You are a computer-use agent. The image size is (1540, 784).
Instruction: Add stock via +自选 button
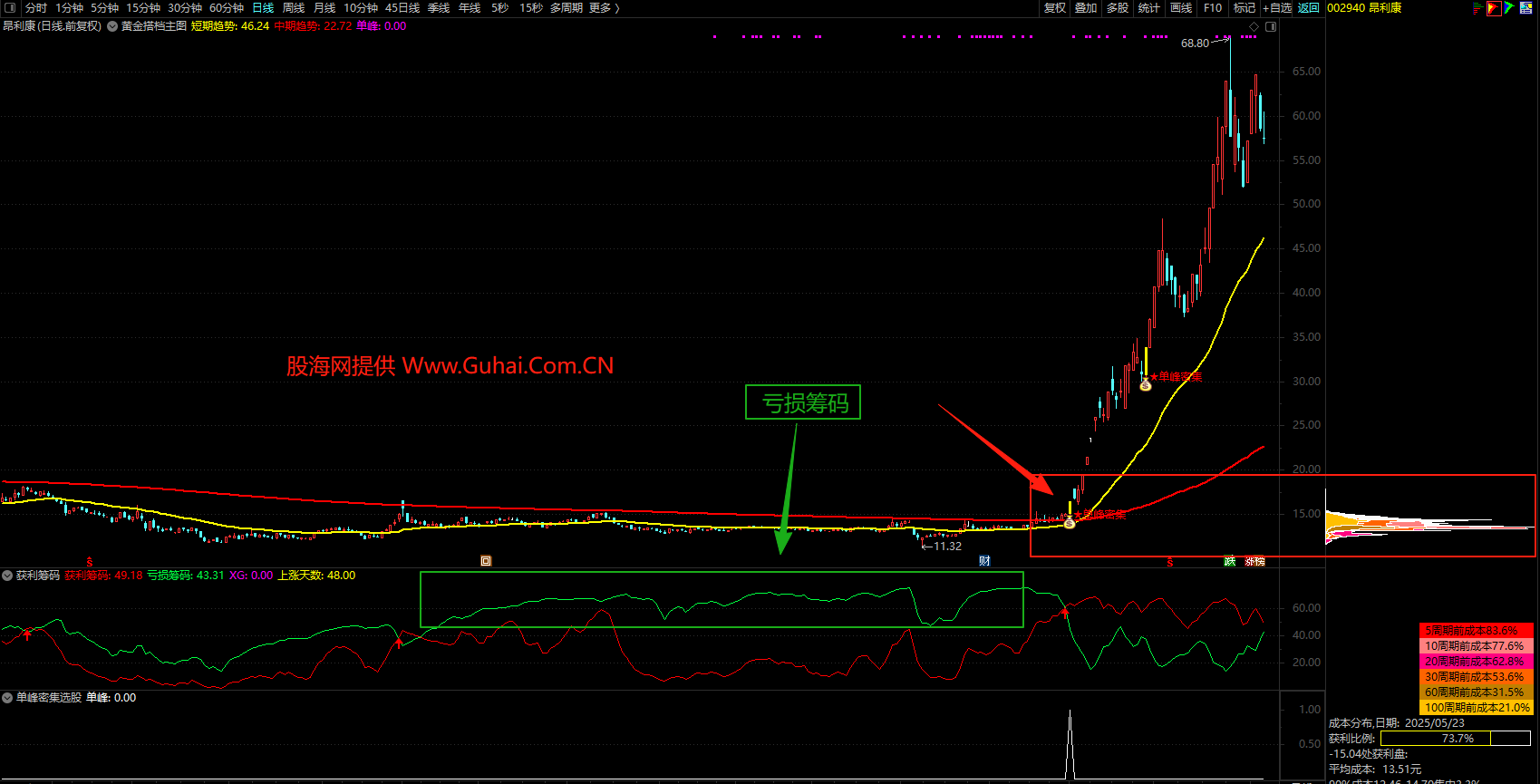[x=1277, y=7]
